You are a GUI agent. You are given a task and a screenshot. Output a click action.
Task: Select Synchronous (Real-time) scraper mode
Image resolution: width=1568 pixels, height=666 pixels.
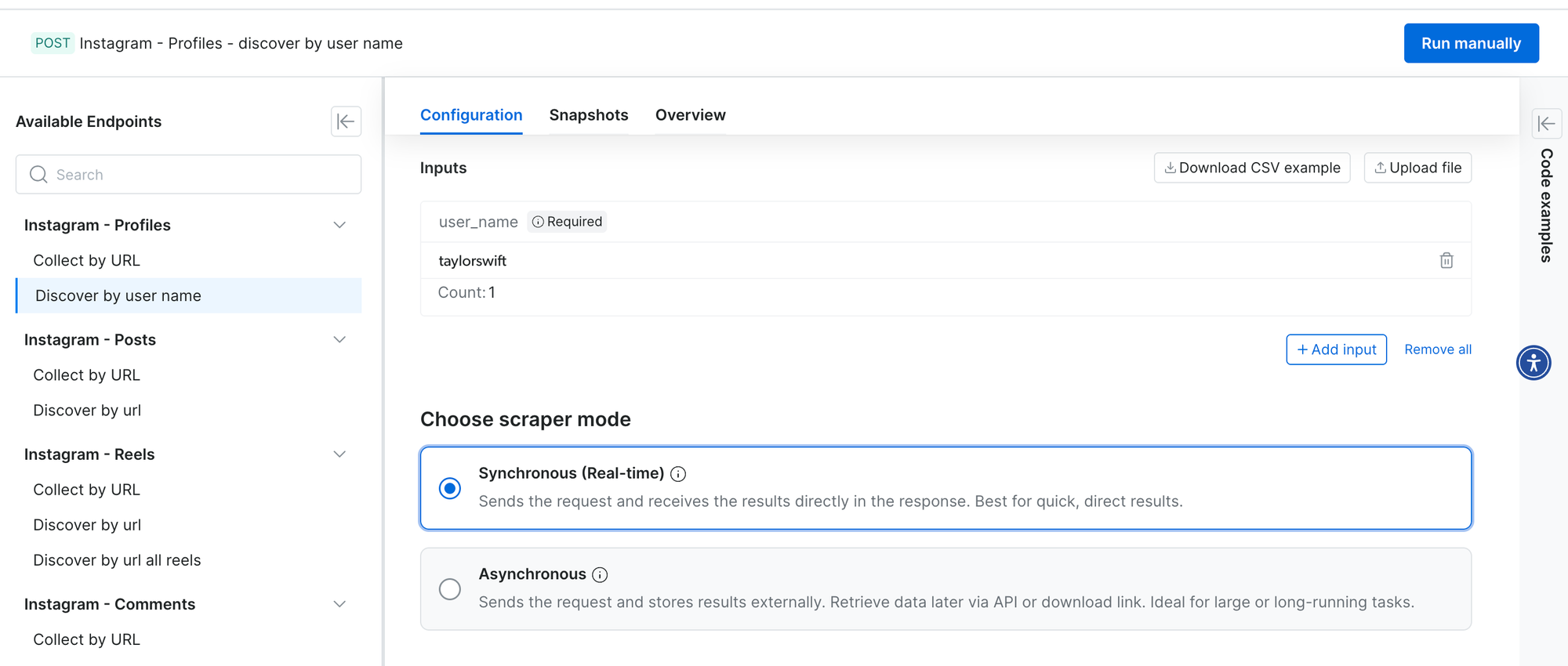coord(450,488)
